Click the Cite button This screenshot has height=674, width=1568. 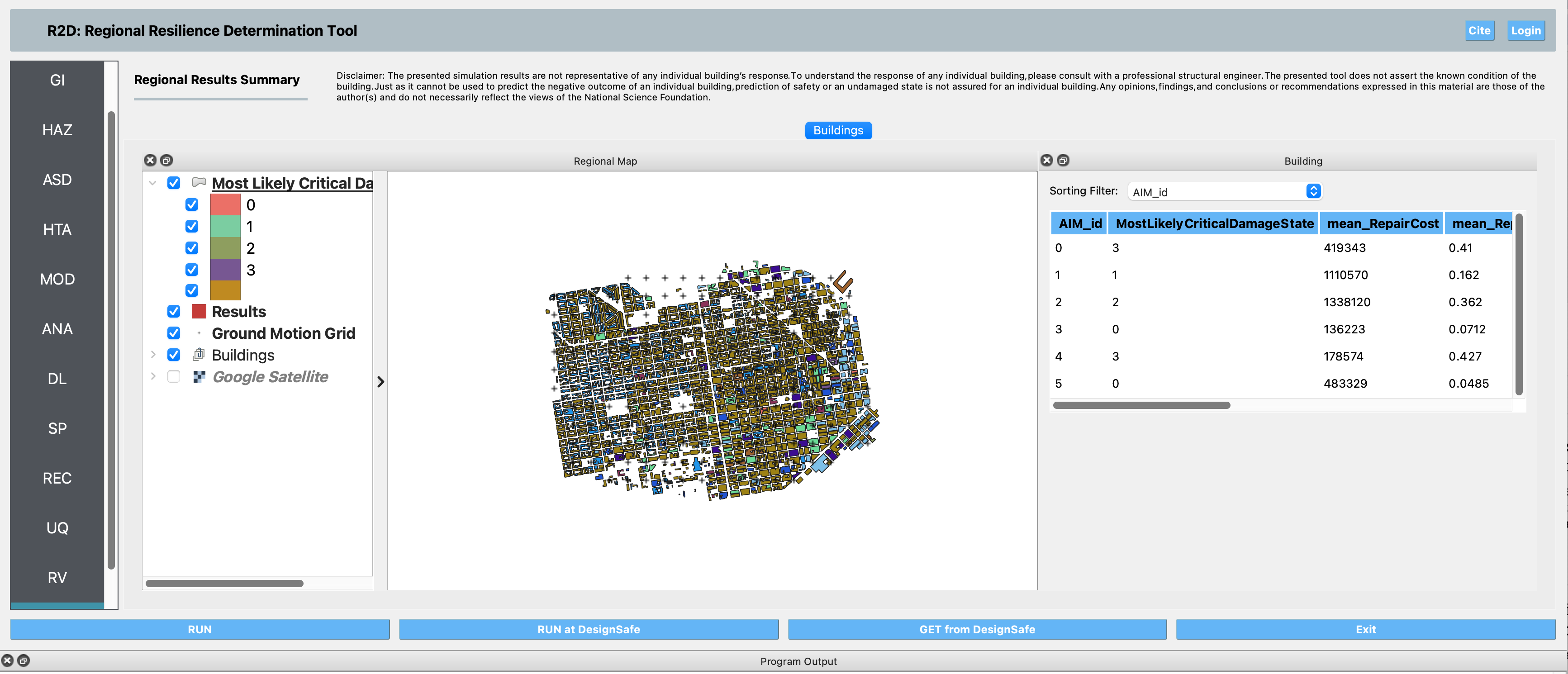tap(1479, 30)
